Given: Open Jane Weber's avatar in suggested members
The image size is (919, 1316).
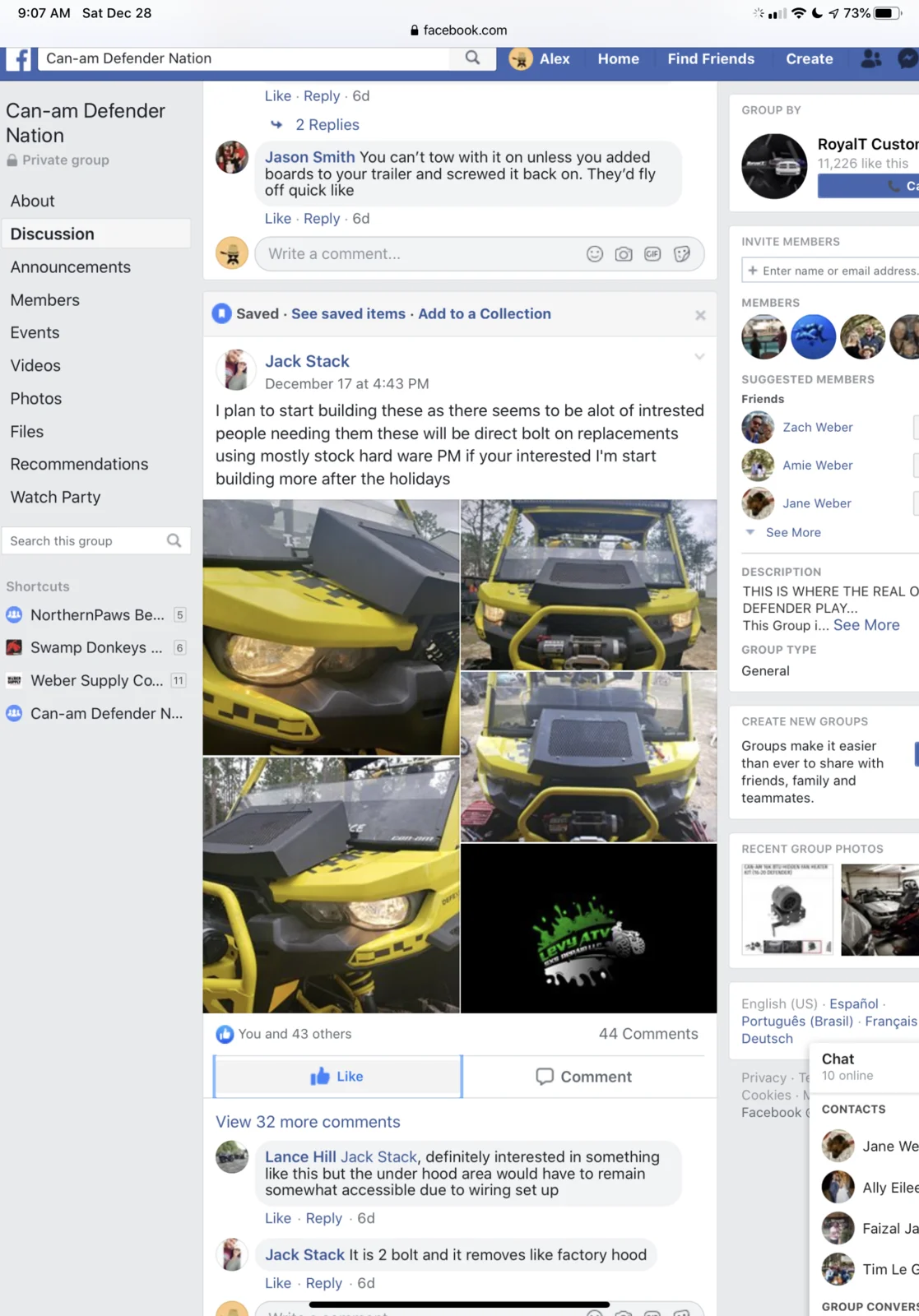Looking at the screenshot, I should [758, 503].
